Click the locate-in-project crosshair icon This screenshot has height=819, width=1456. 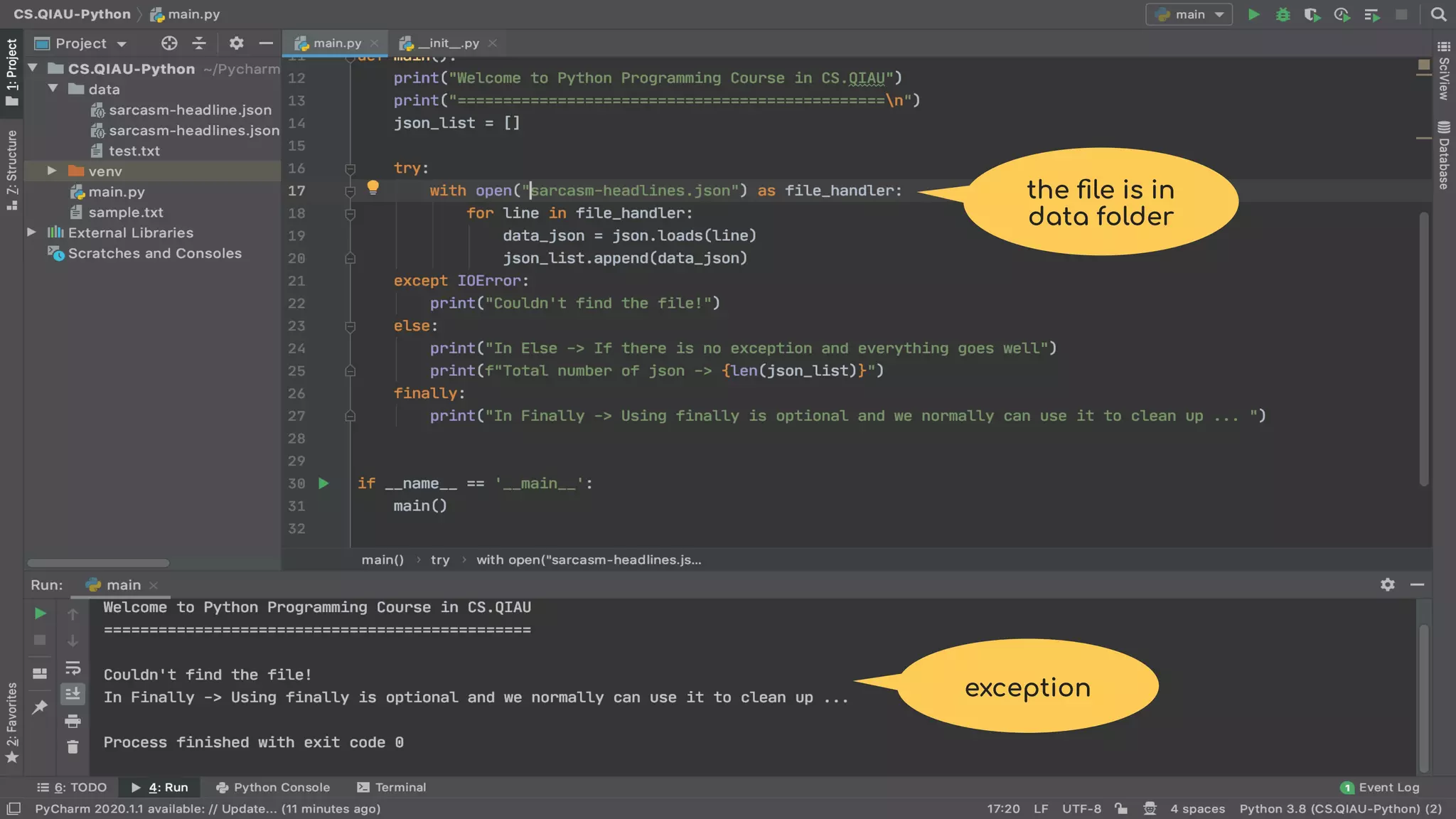[169, 43]
